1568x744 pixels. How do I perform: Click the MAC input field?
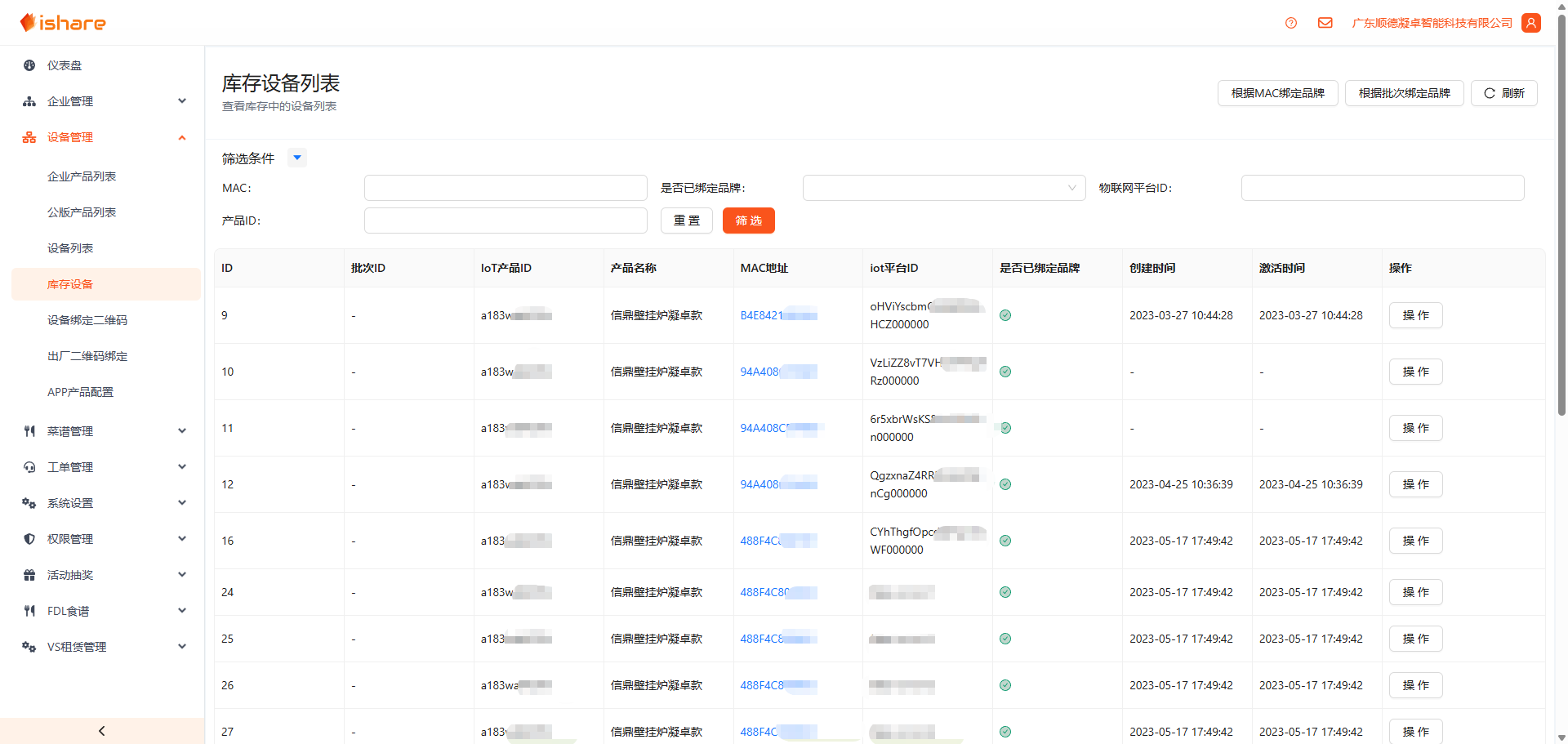[506, 188]
